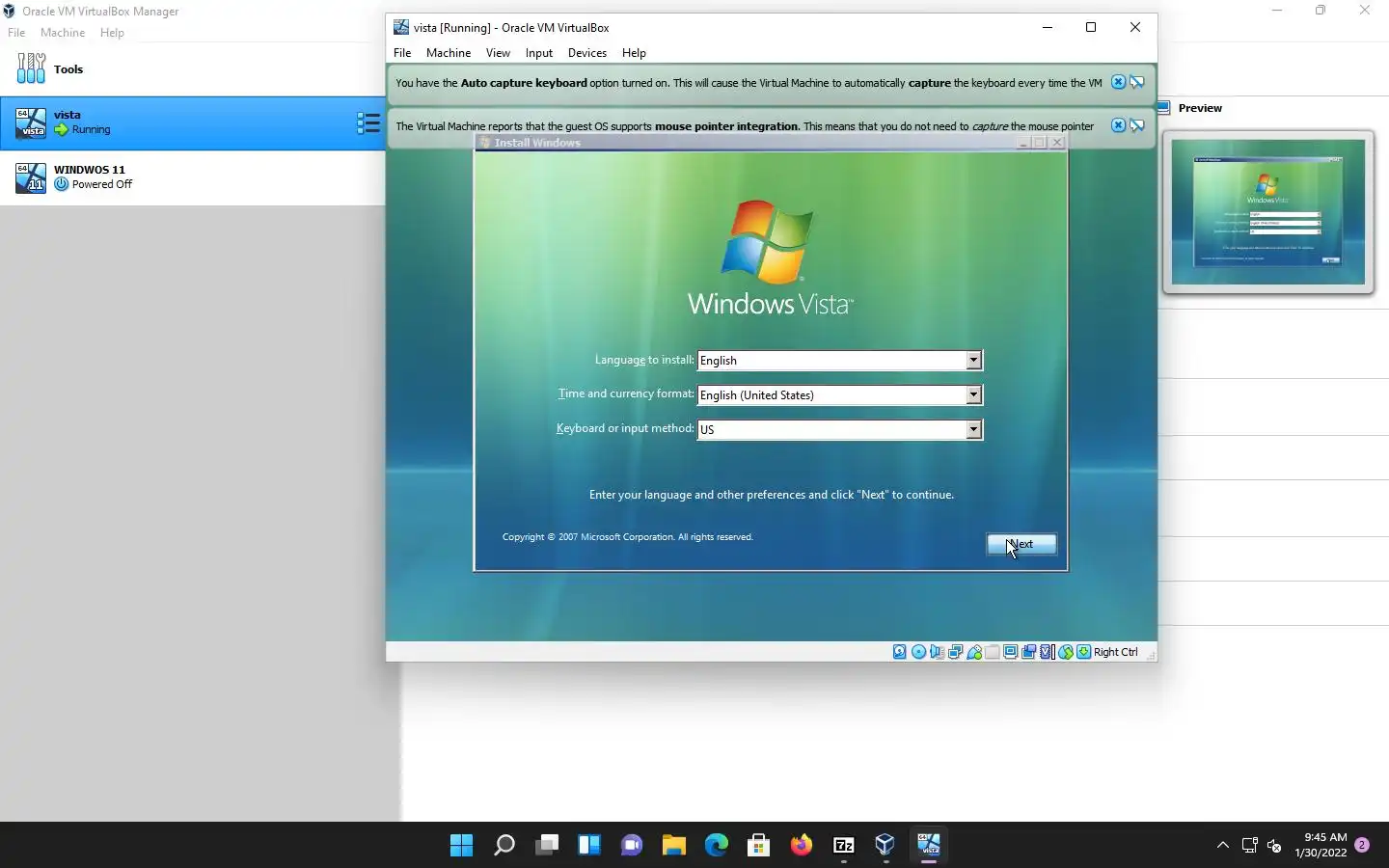Click the network adapters status icon
This screenshot has width=1389, height=868.
[x=955, y=652]
